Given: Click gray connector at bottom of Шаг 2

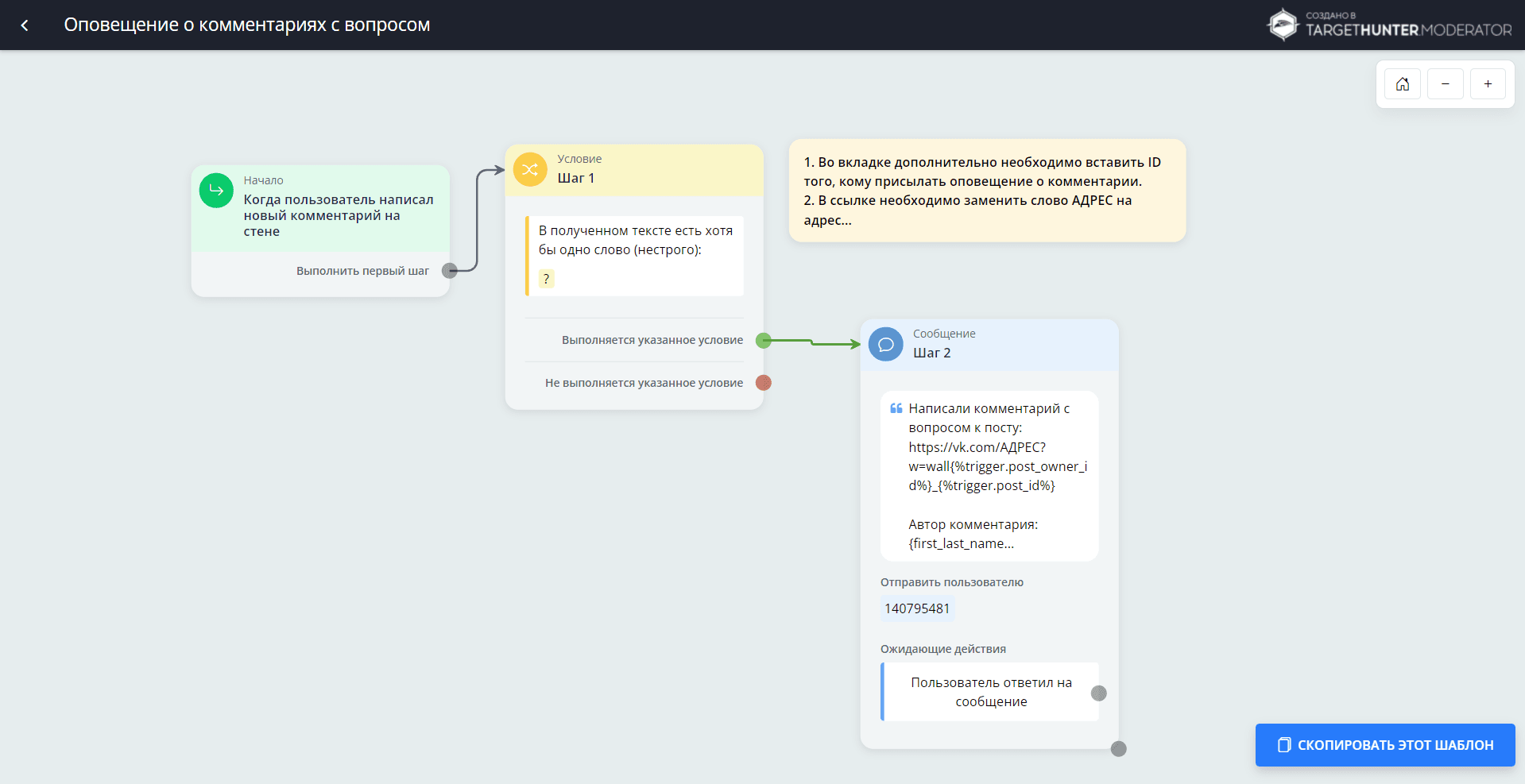Looking at the screenshot, I should coord(1118,749).
